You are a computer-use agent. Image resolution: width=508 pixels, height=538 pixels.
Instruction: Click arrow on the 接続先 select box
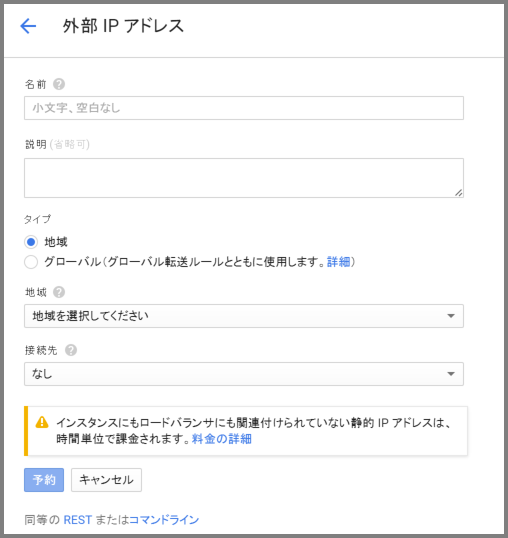pos(451,374)
